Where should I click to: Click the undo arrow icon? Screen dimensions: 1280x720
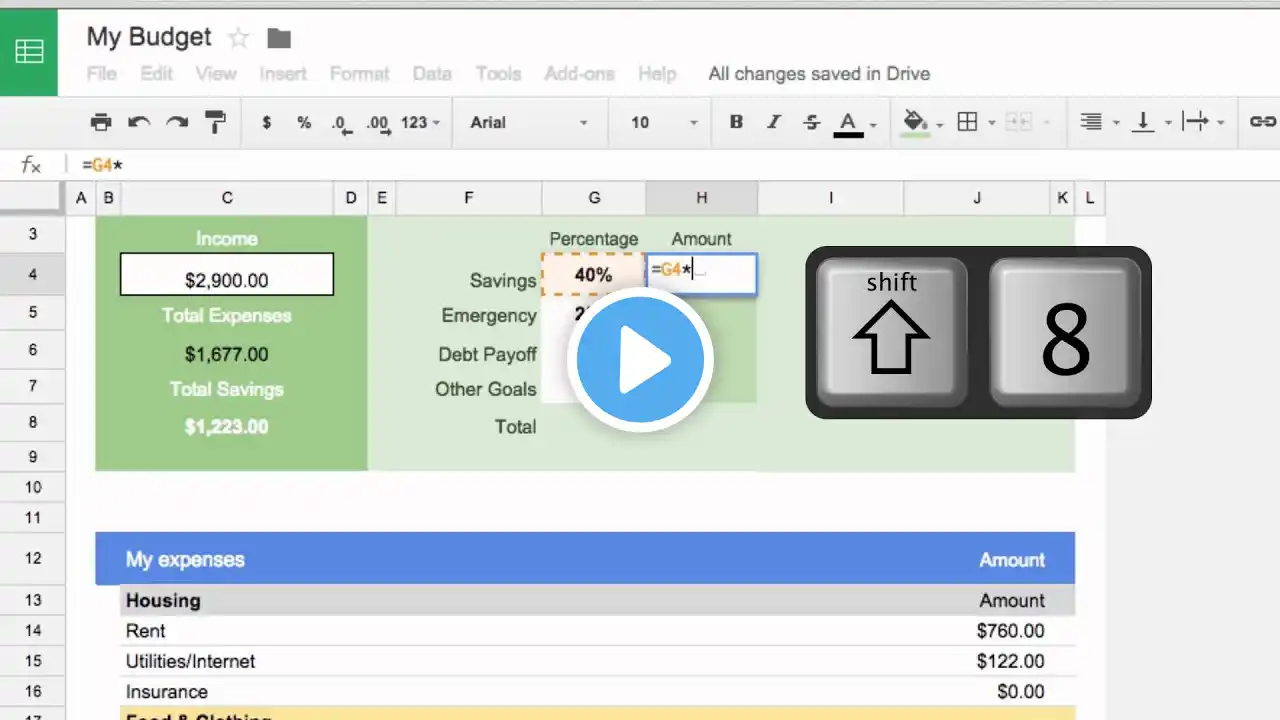pos(139,122)
